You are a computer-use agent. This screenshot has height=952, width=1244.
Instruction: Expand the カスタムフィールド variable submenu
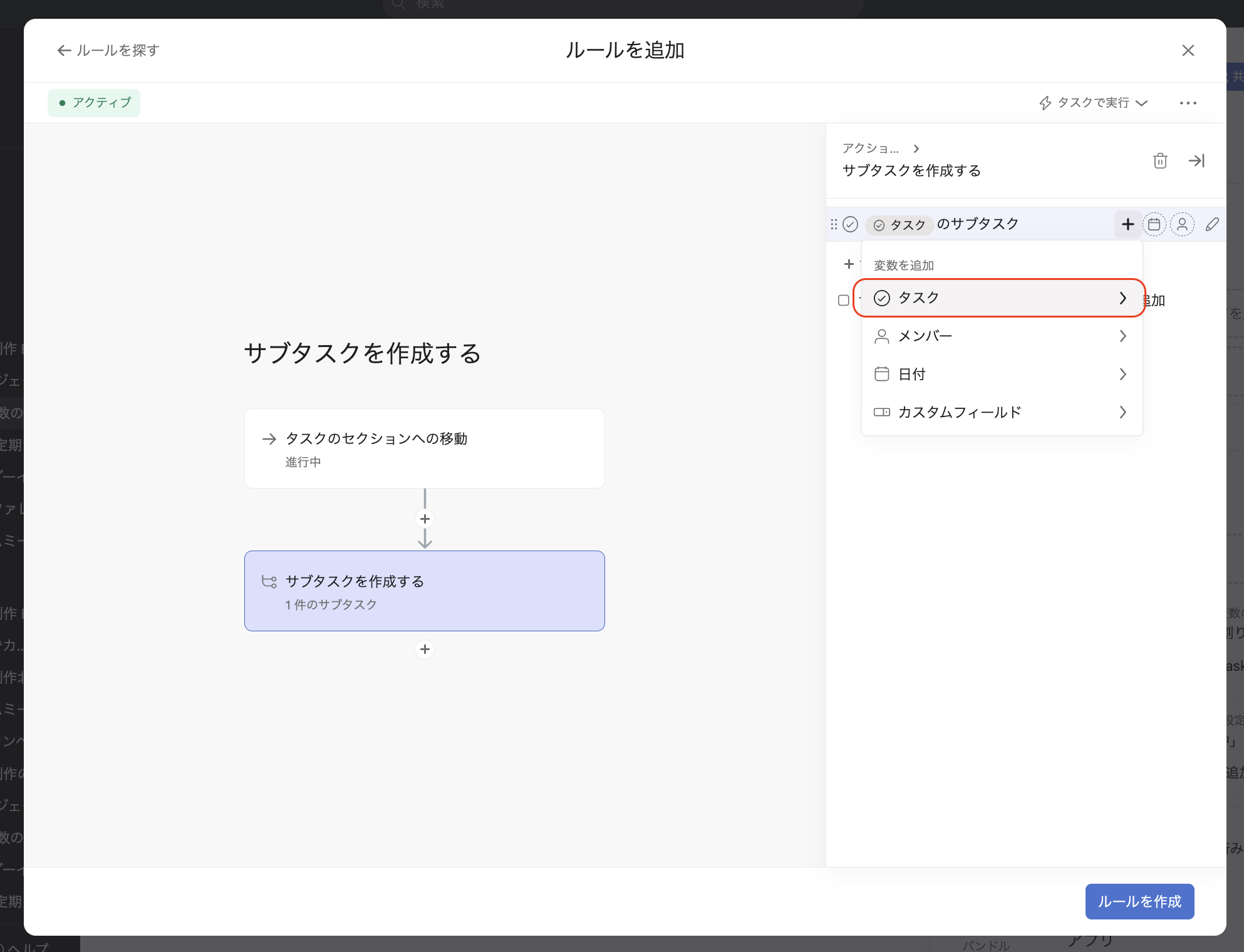(x=1000, y=412)
